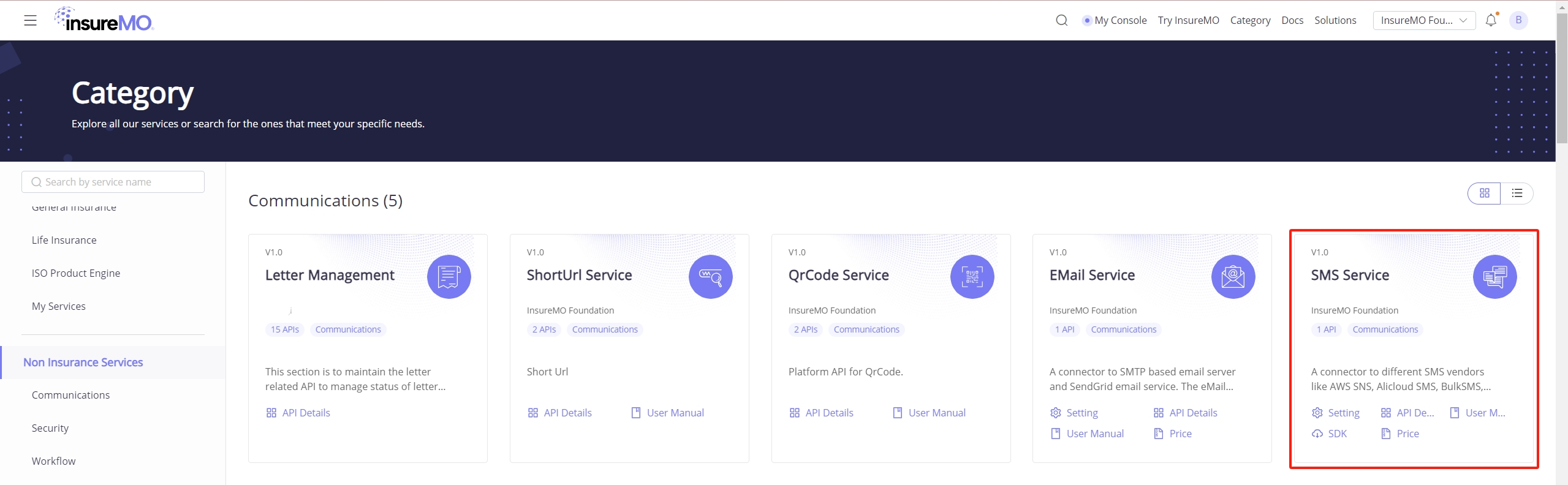
Task: Open API Details for EMail Service
Action: coord(1186,413)
